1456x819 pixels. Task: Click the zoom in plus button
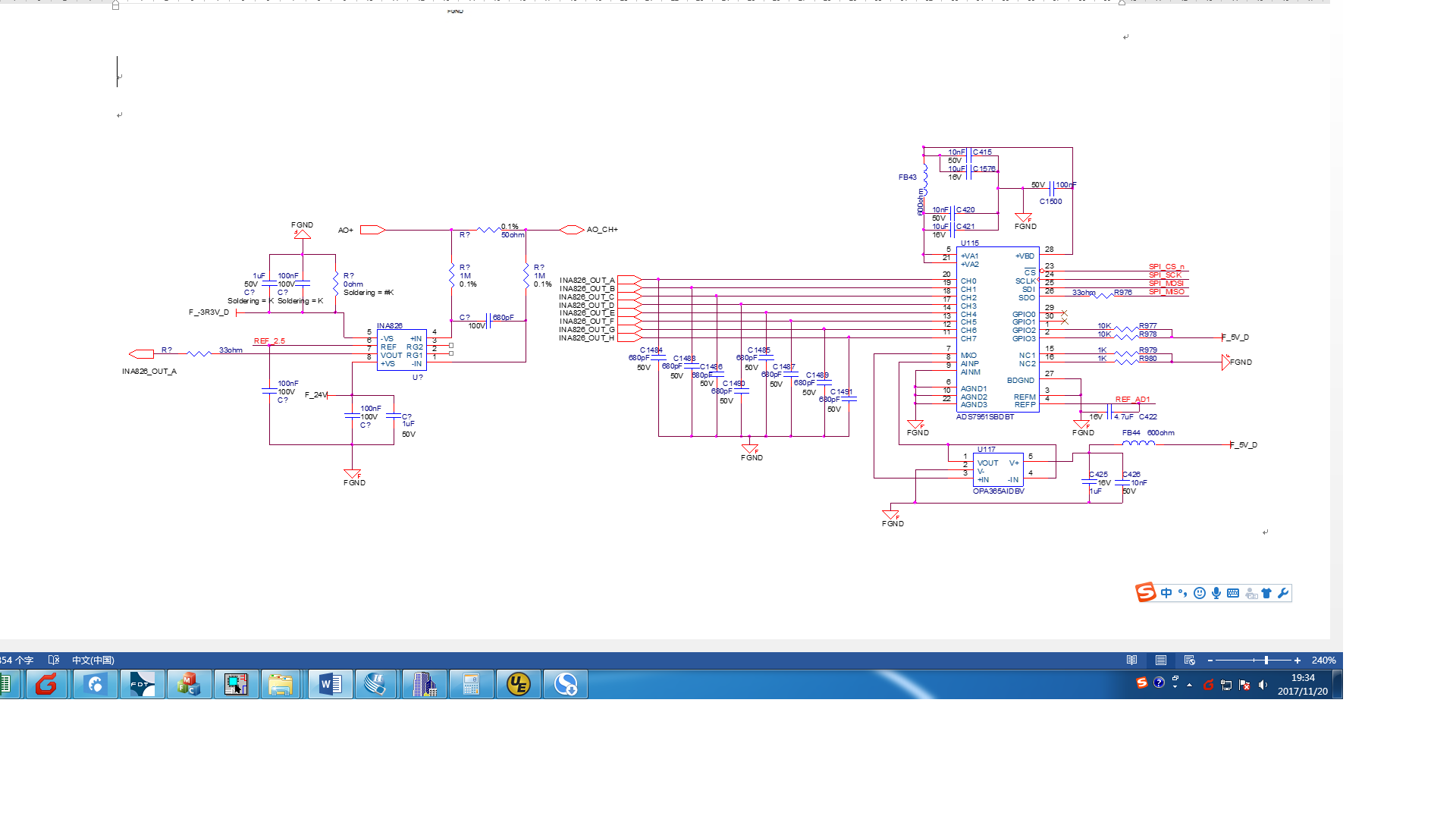(x=1298, y=661)
